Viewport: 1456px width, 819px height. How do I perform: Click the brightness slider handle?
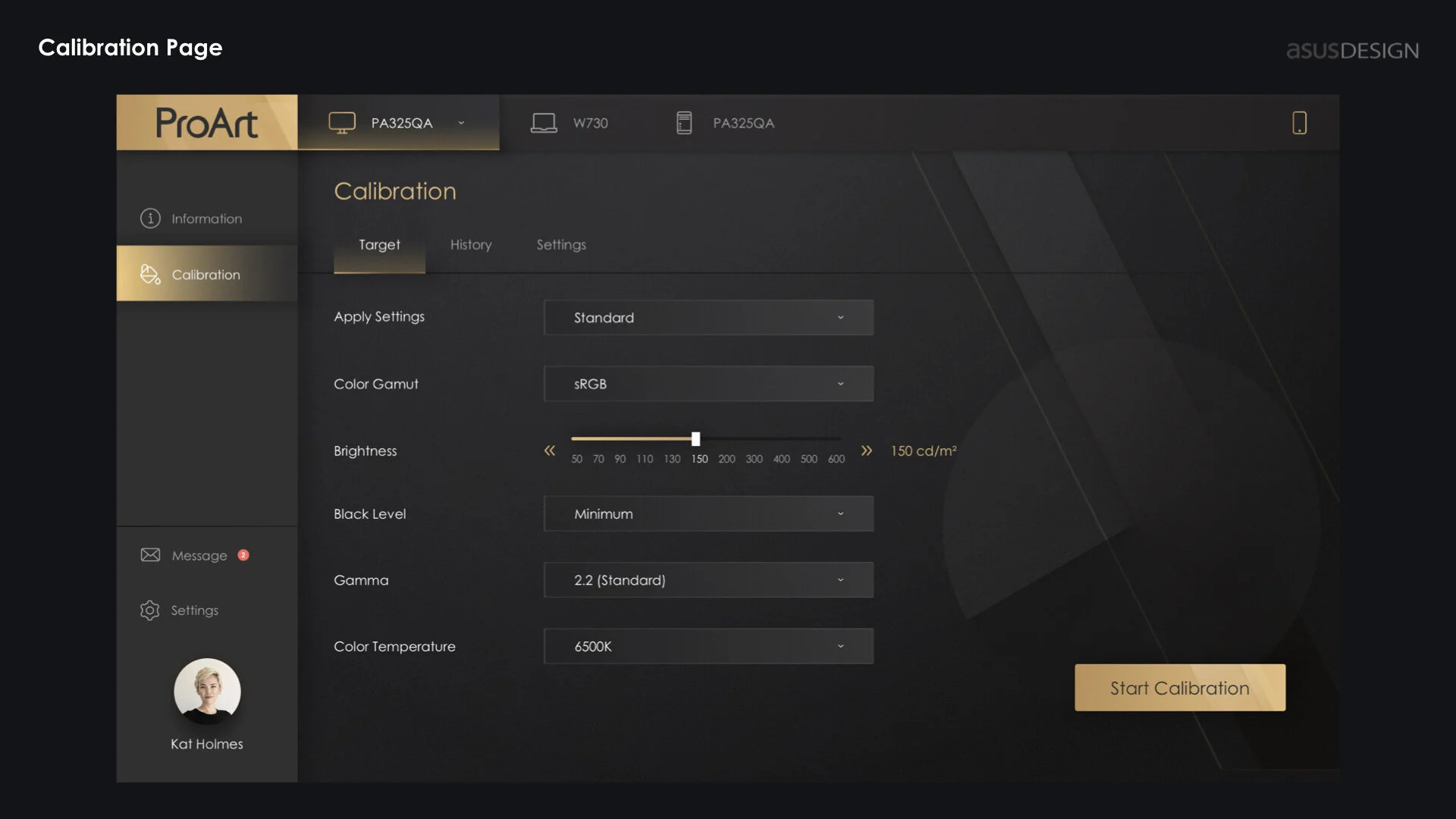click(x=695, y=439)
